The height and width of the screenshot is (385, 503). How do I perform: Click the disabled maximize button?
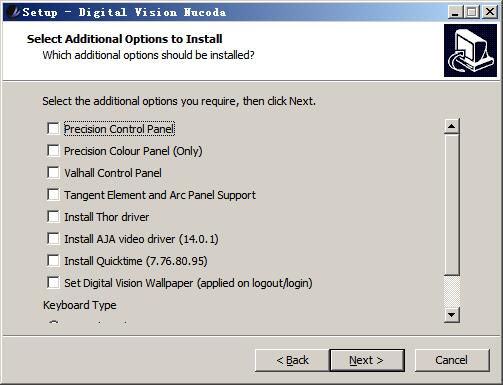(x=472, y=12)
